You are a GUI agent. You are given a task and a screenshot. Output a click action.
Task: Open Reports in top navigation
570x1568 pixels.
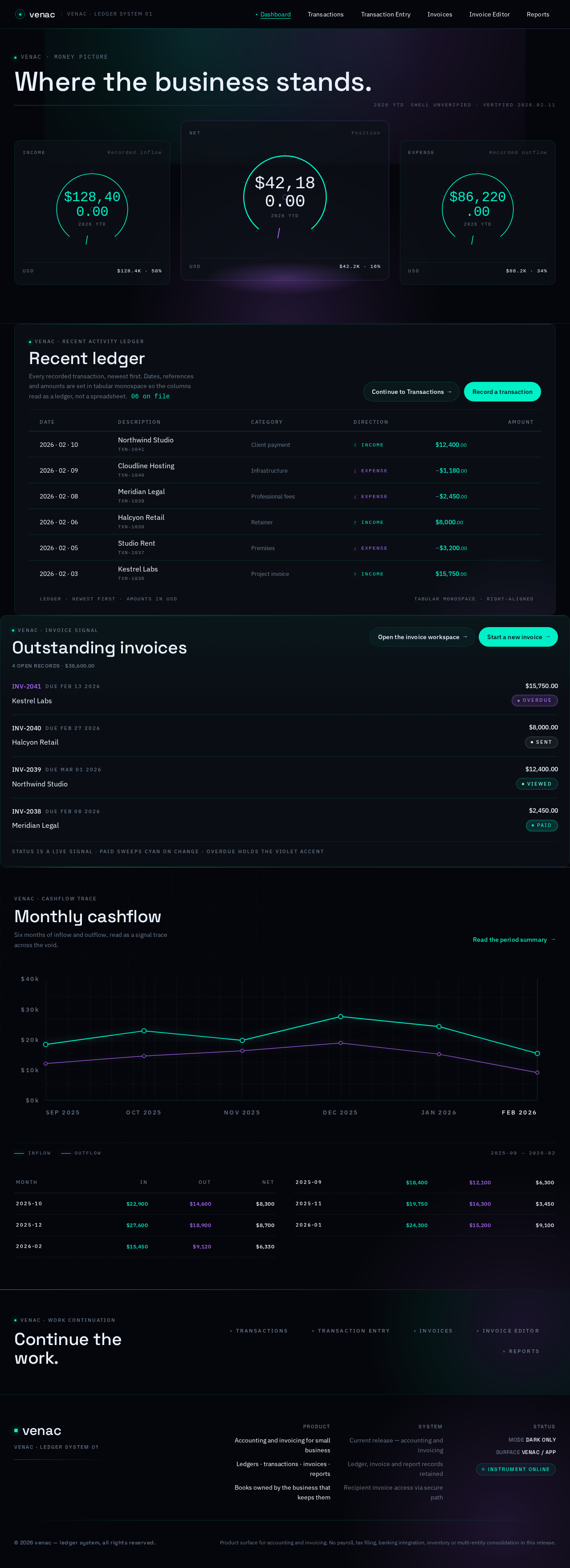pyautogui.click(x=538, y=15)
